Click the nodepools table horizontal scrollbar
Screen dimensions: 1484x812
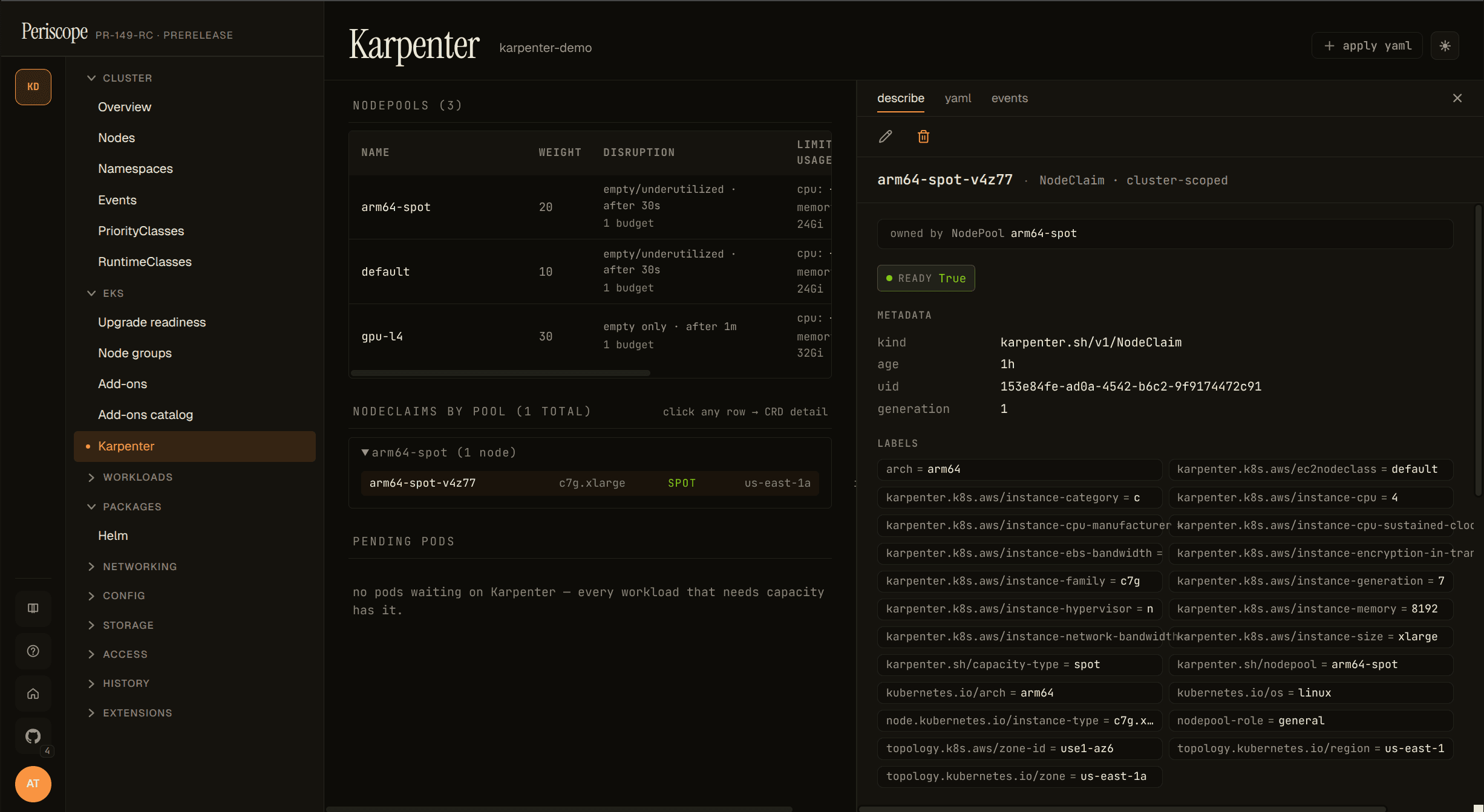(501, 373)
